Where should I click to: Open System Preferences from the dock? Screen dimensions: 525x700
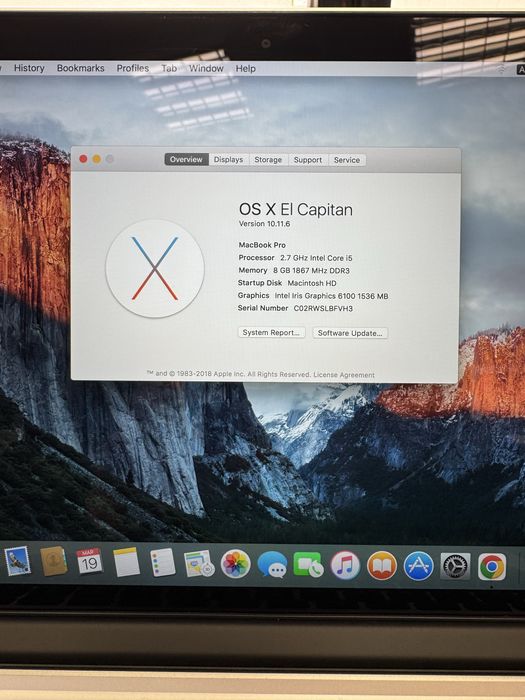click(455, 566)
